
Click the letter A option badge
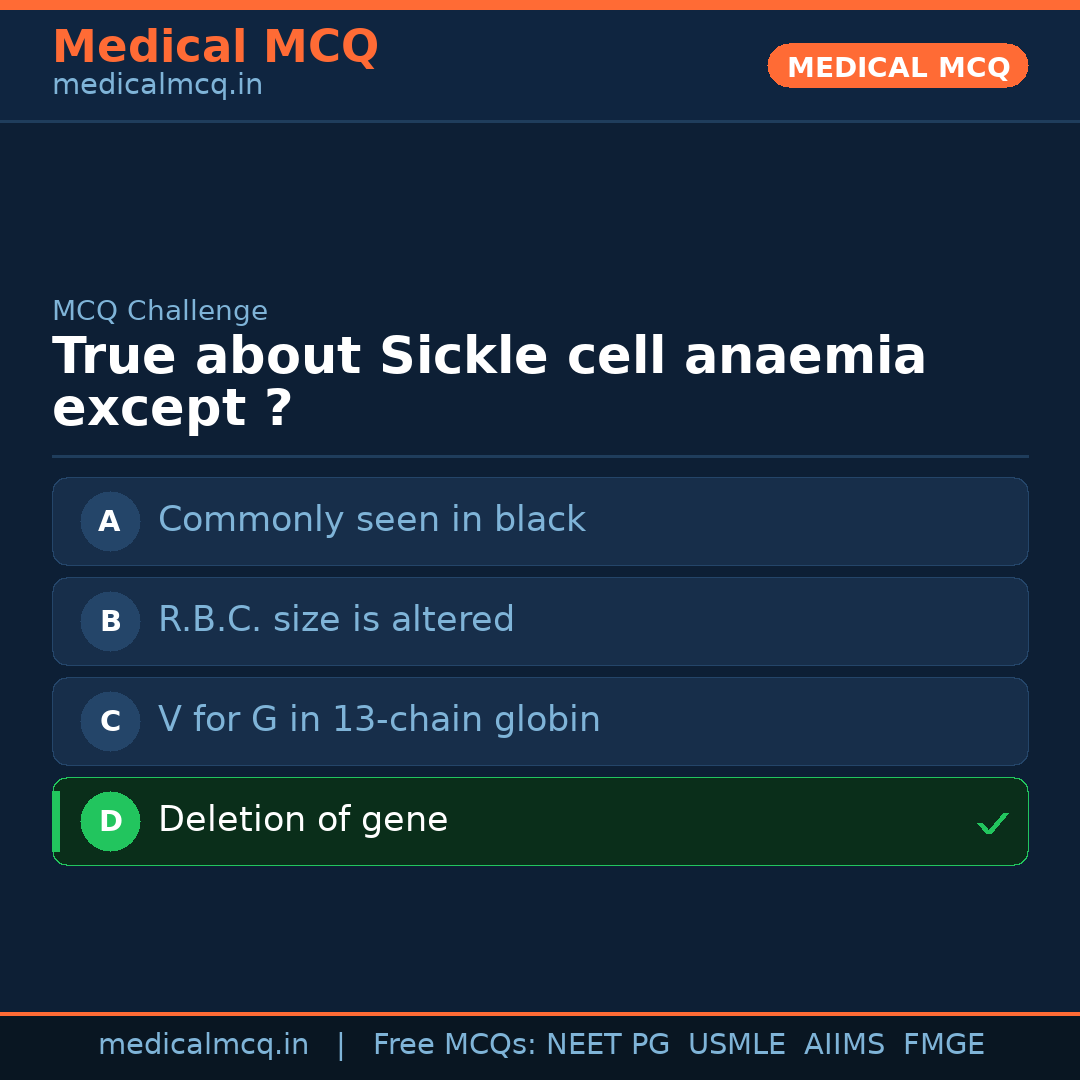(110, 521)
